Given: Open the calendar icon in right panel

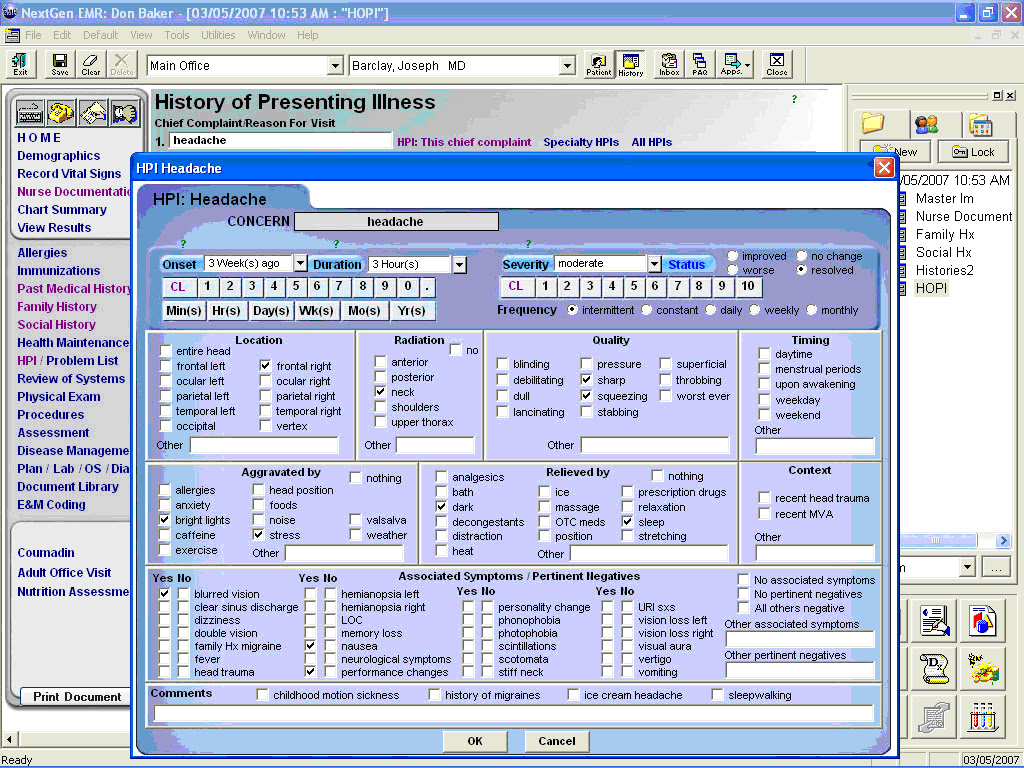Looking at the screenshot, I should (980, 123).
